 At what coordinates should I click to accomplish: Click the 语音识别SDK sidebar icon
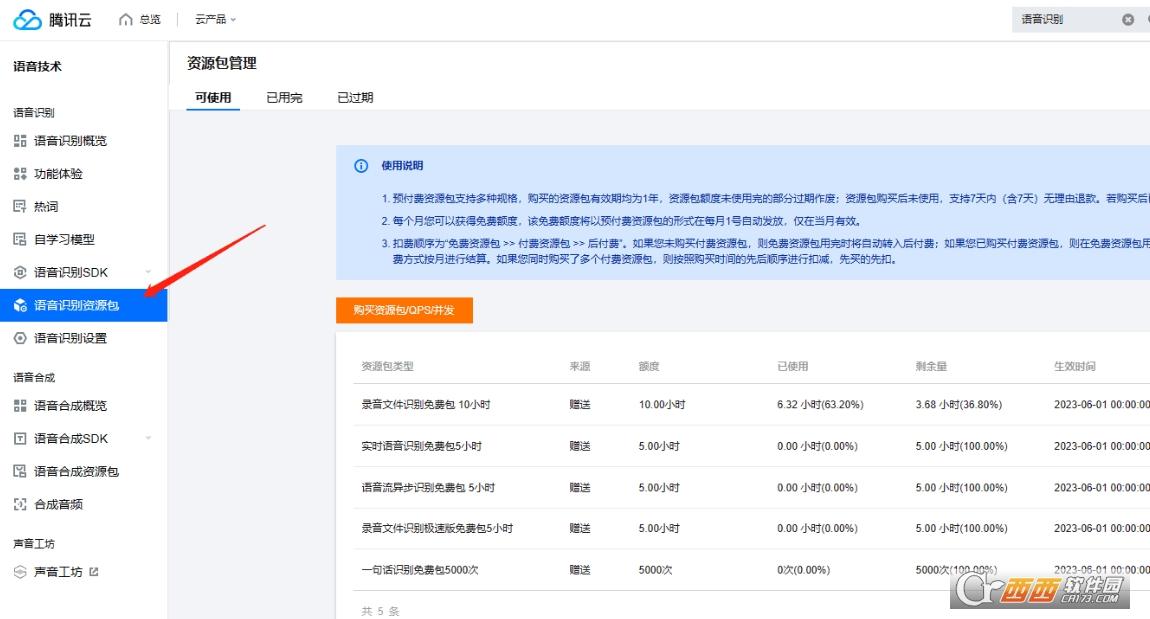(x=20, y=272)
